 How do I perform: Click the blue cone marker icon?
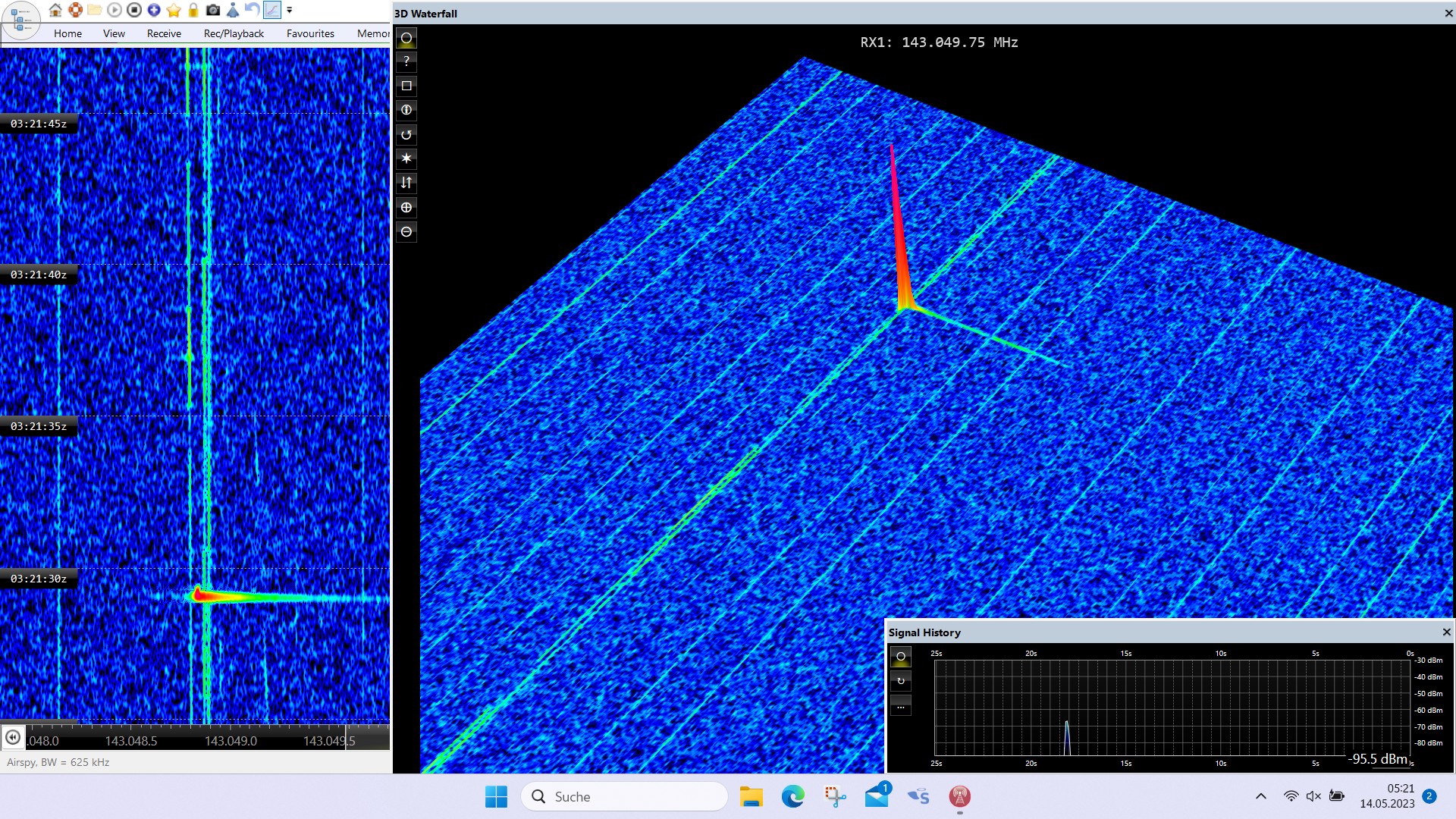click(x=233, y=10)
